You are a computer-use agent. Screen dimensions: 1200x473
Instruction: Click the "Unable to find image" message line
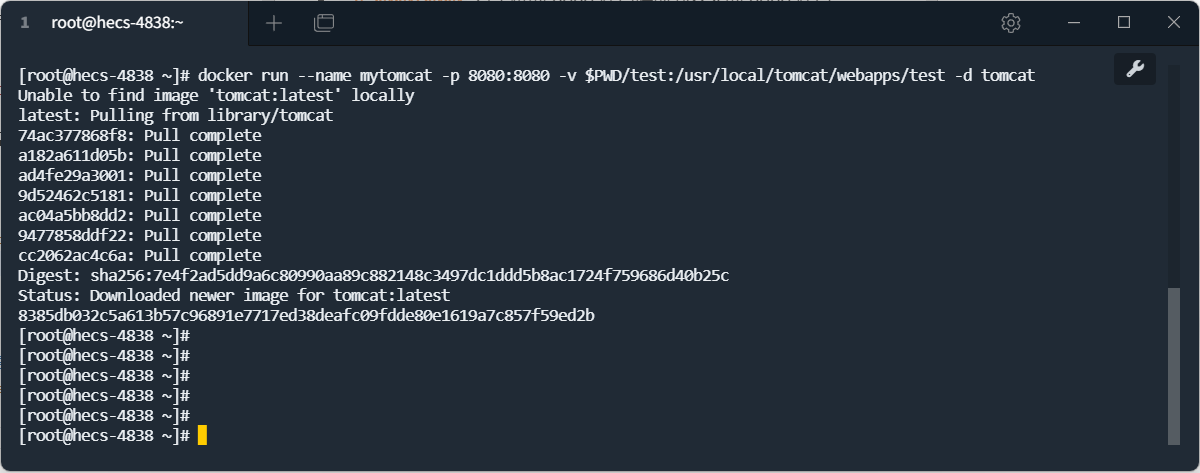point(216,95)
